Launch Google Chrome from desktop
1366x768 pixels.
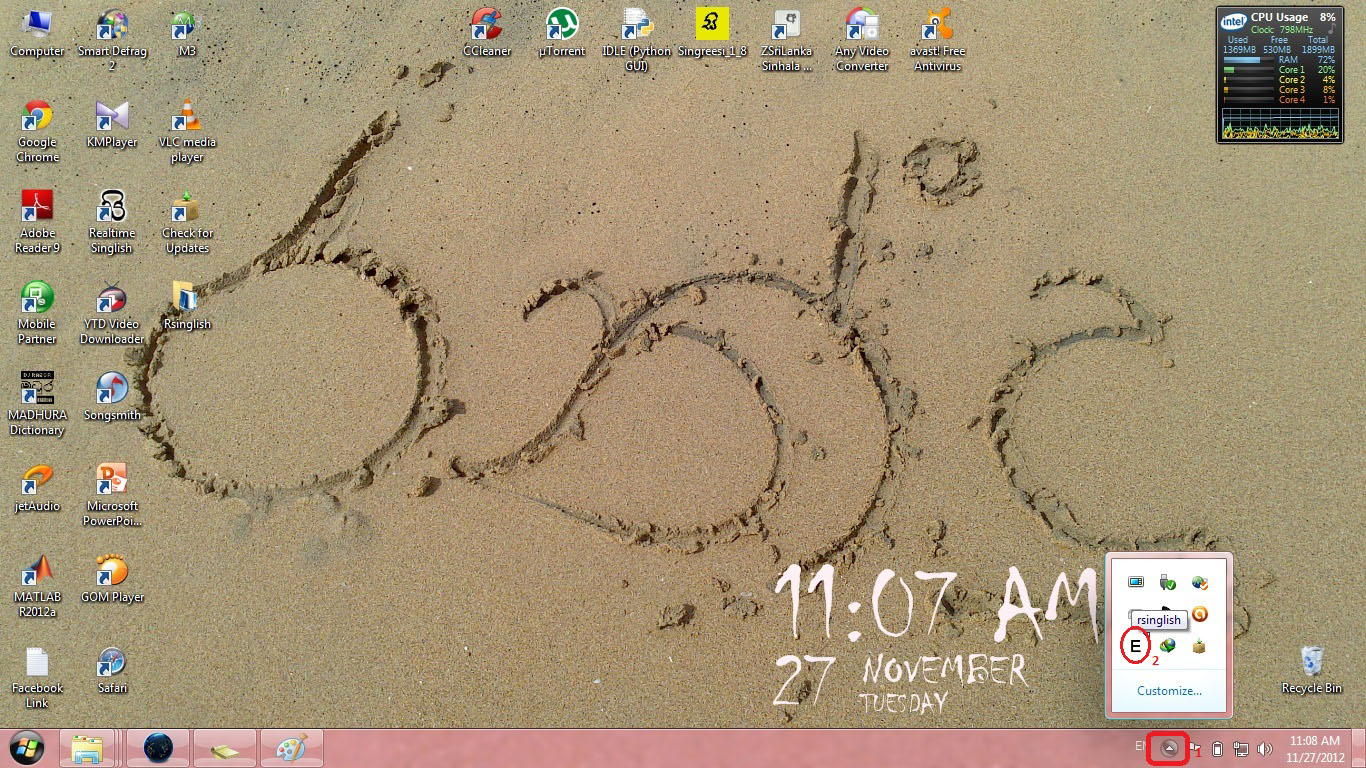tap(37, 132)
